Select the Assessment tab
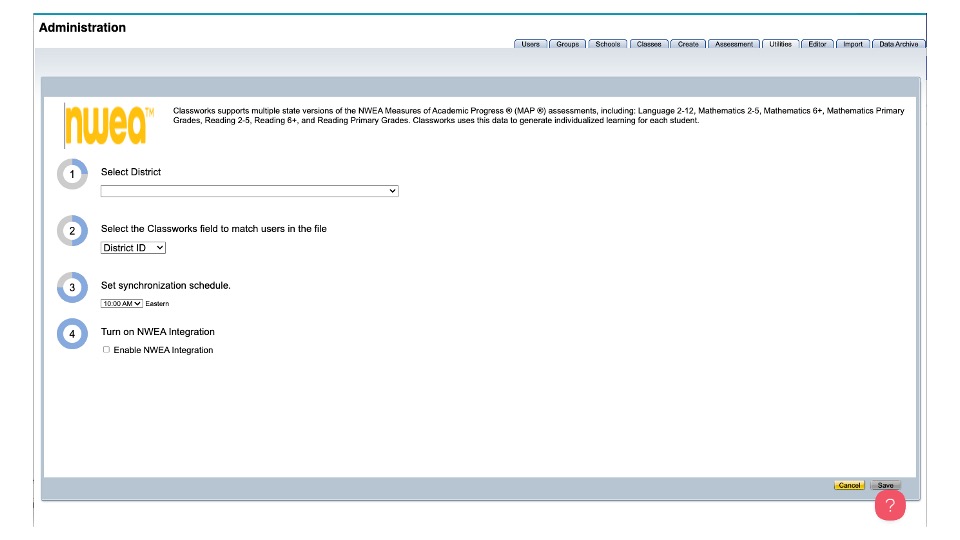This screenshot has height=540, width=960. [x=734, y=44]
